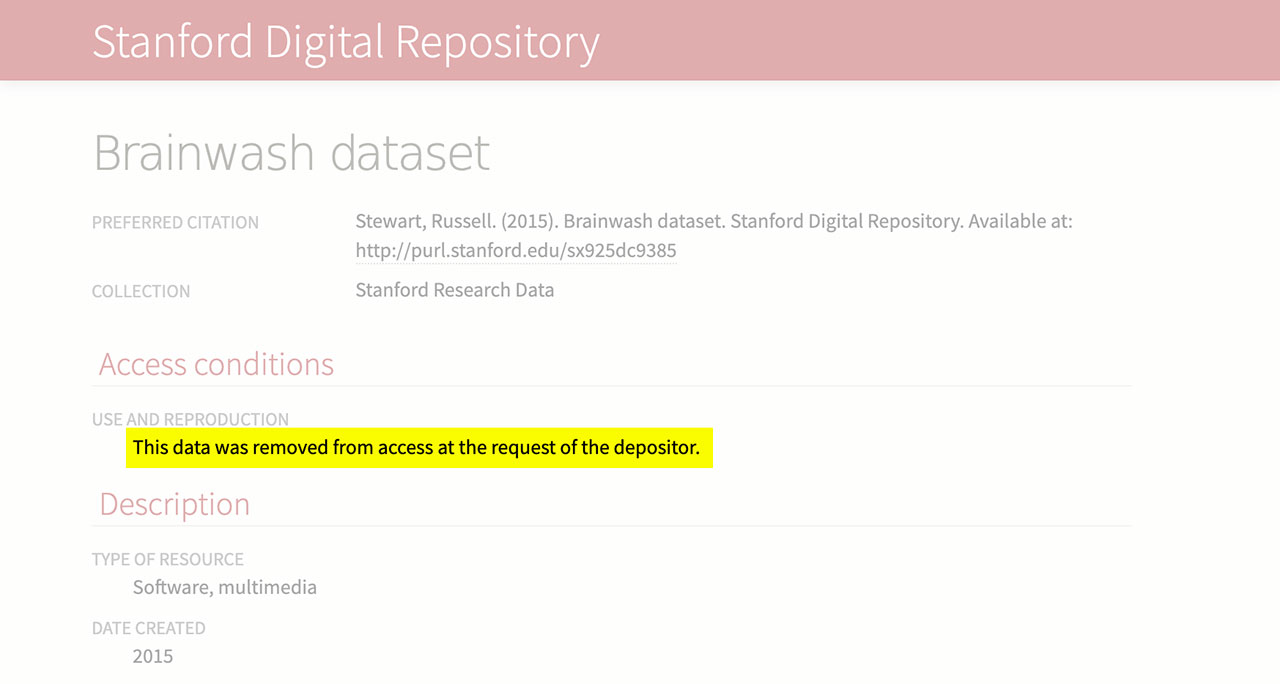The width and height of the screenshot is (1280, 684).
Task: Click the Description section heading
Action: 174,504
